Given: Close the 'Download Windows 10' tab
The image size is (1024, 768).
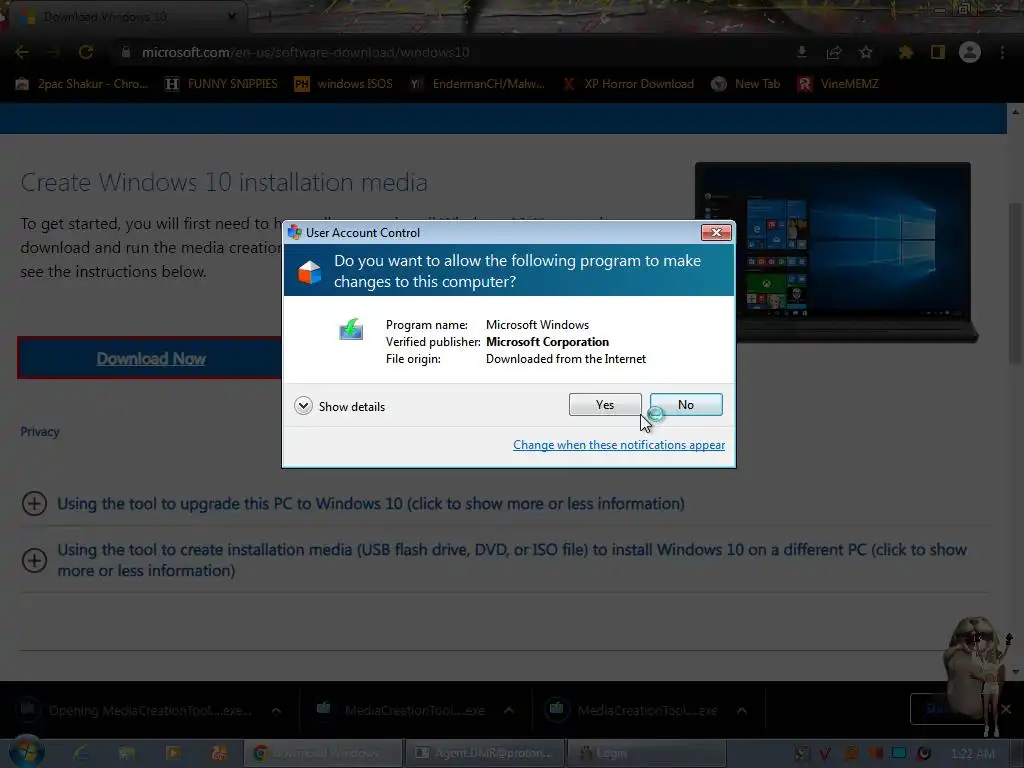Looking at the screenshot, I should tap(232, 16).
